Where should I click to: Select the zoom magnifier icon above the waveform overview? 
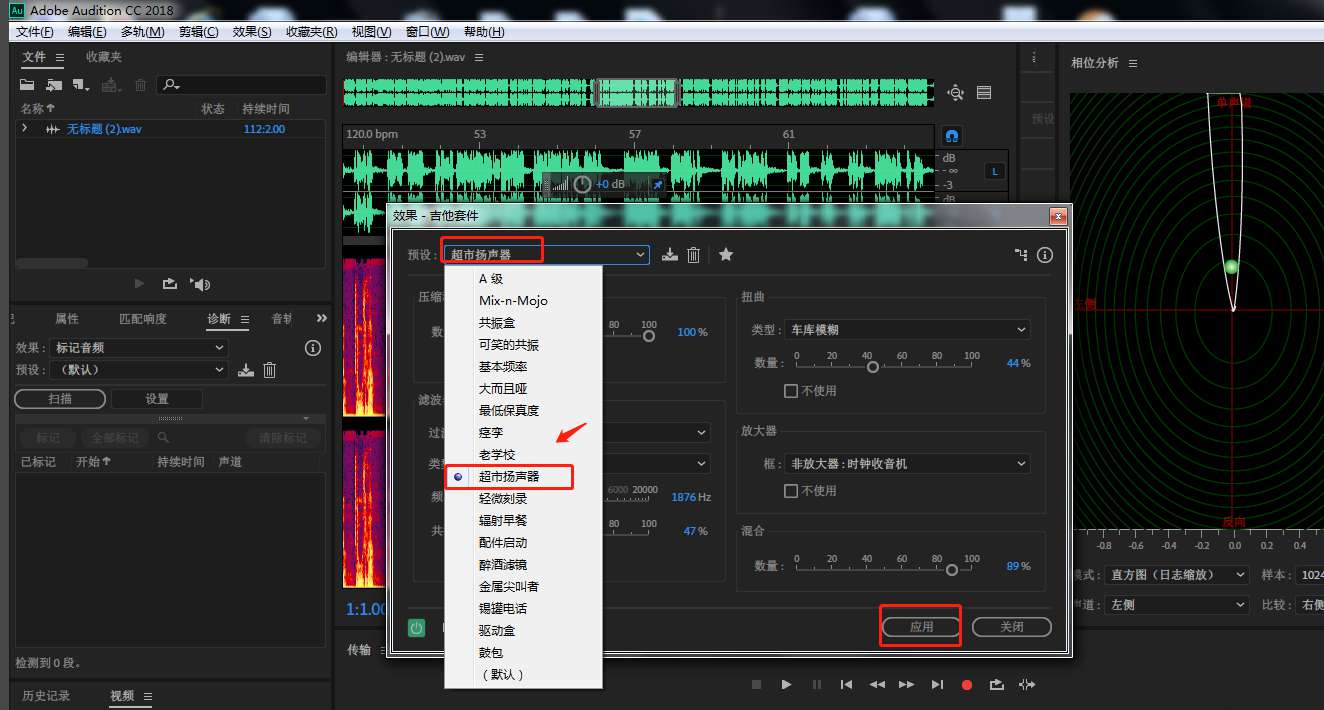[x=955, y=92]
